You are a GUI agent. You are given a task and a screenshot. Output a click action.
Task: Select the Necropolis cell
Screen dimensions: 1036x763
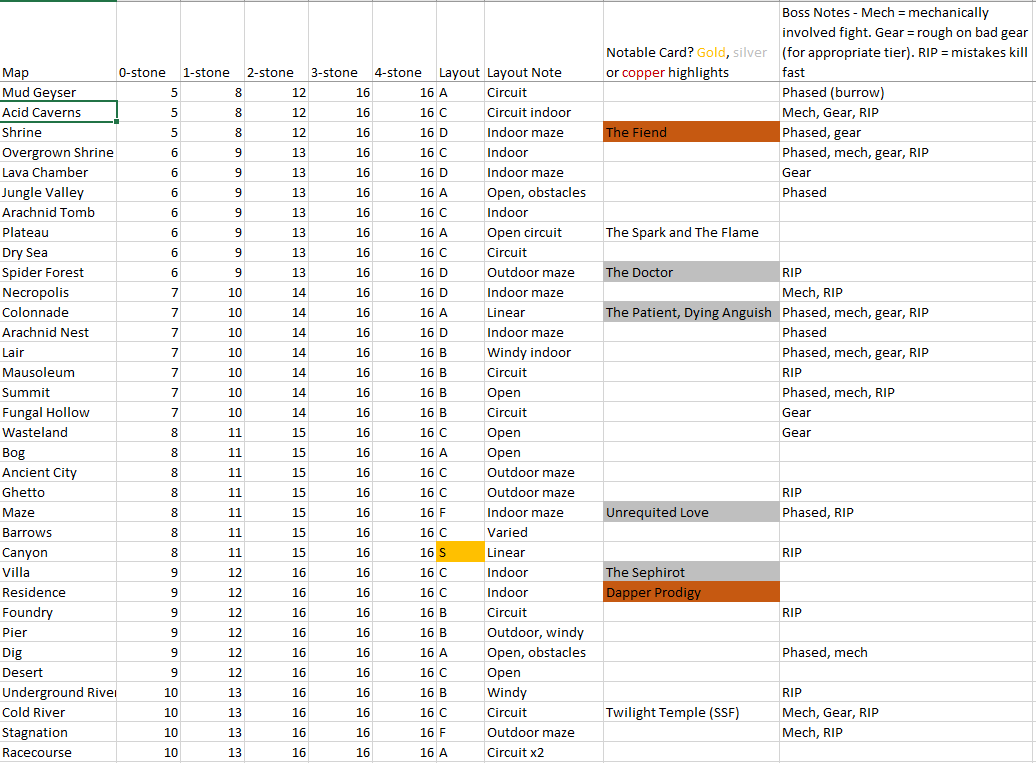pos(58,292)
